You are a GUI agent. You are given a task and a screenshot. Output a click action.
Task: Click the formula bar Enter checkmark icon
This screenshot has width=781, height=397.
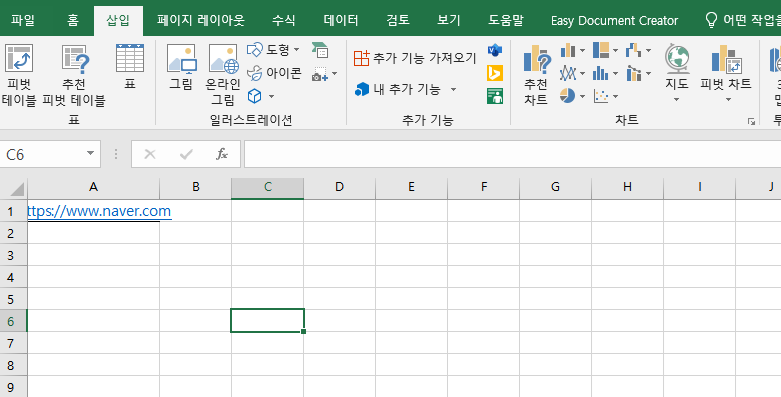186,154
